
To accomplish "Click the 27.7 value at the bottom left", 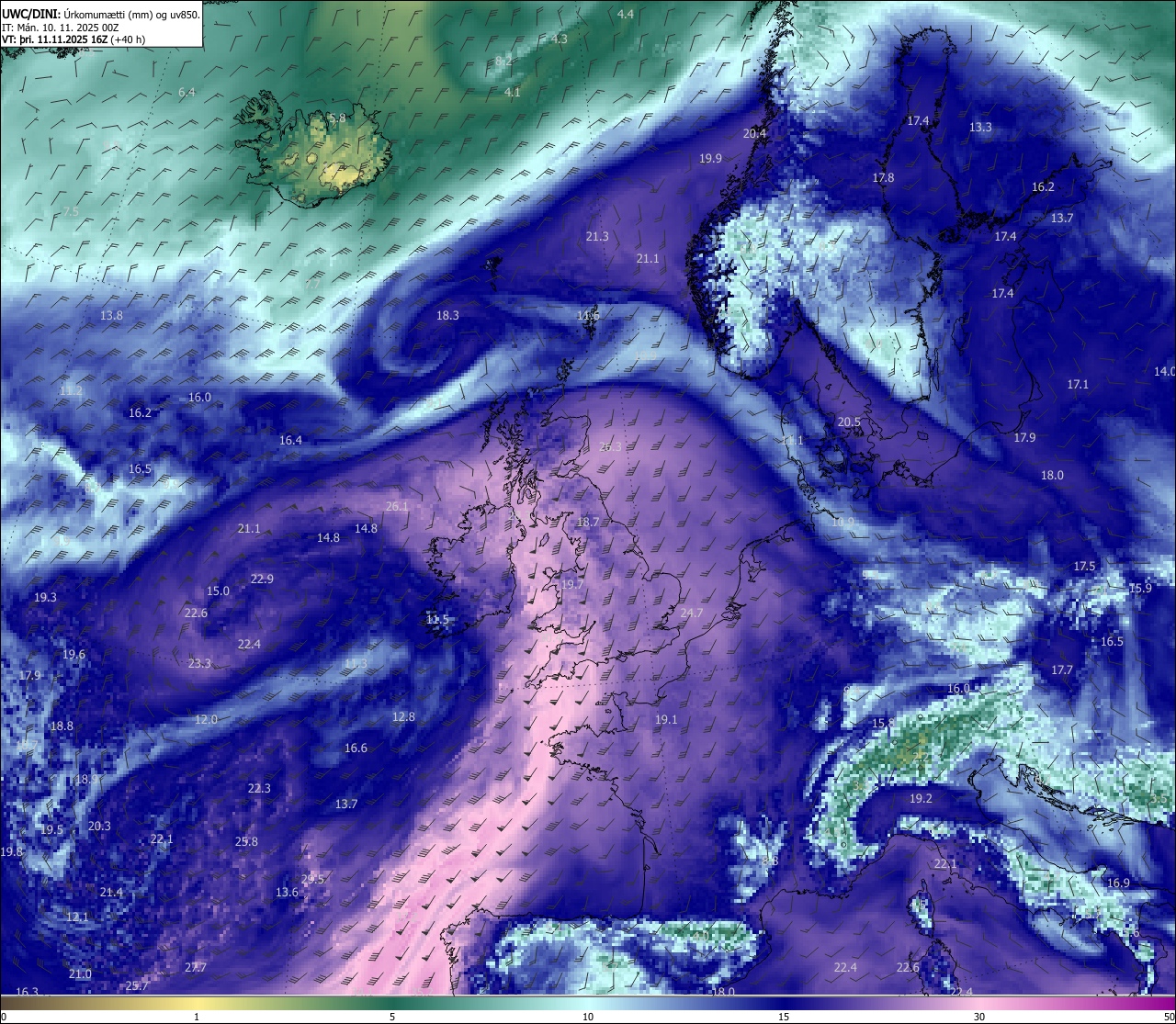I will tap(195, 967).
